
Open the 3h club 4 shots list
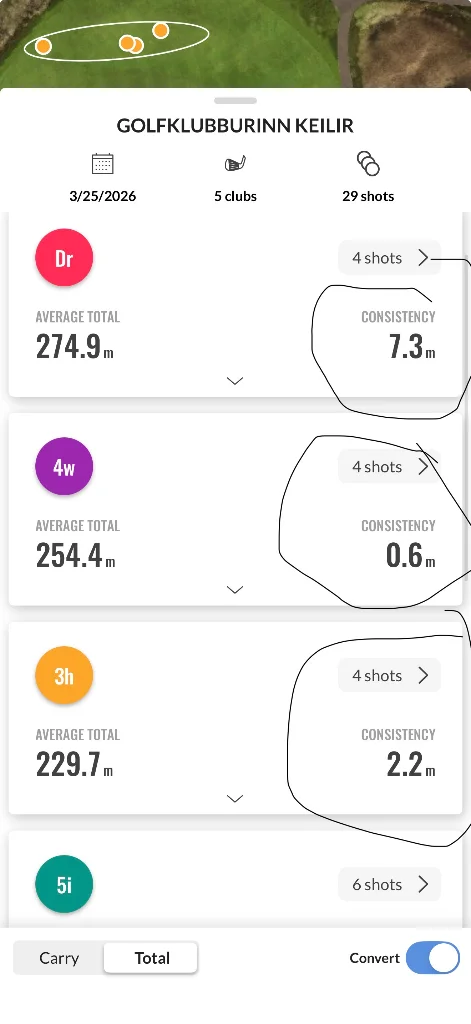coord(389,675)
